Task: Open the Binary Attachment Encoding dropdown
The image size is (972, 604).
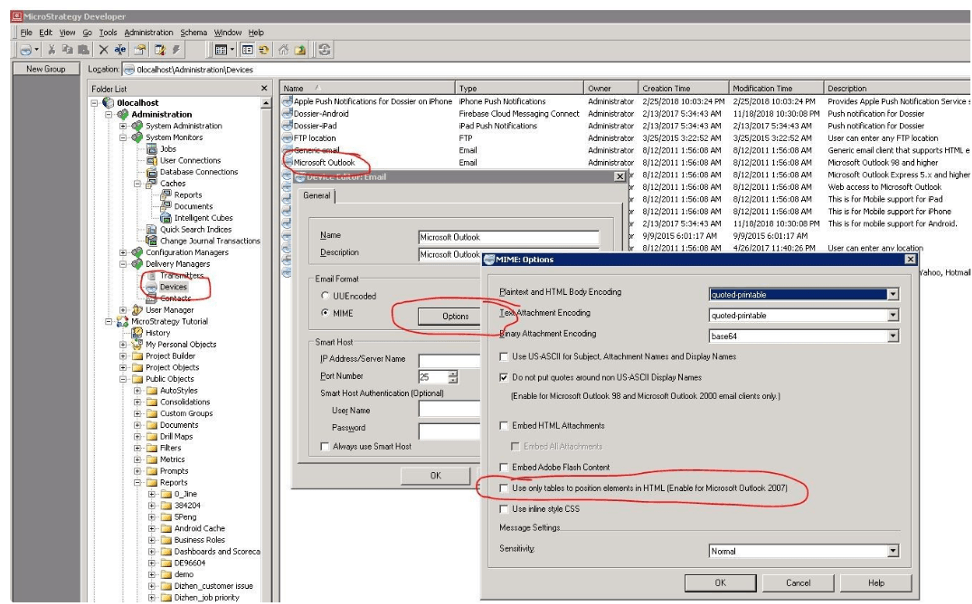Action: coord(893,335)
